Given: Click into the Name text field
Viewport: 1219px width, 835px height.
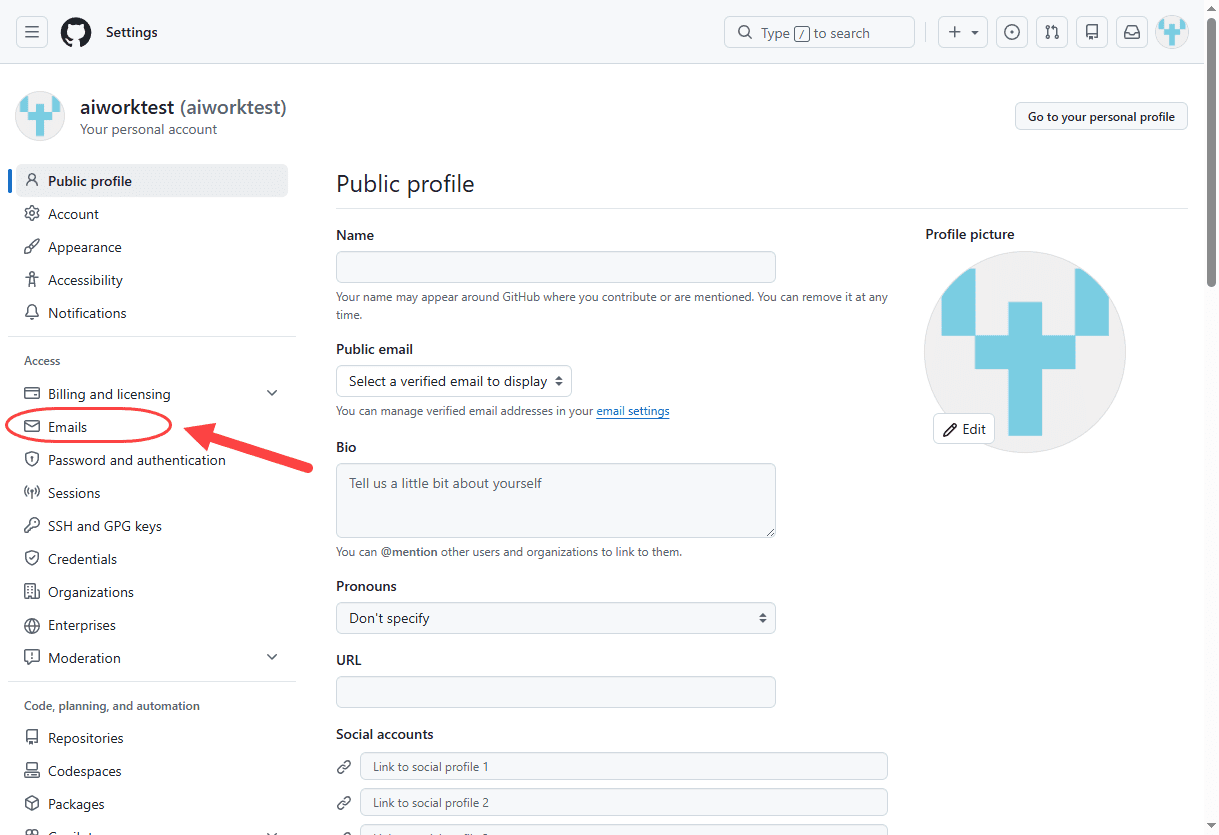Looking at the screenshot, I should [556, 267].
